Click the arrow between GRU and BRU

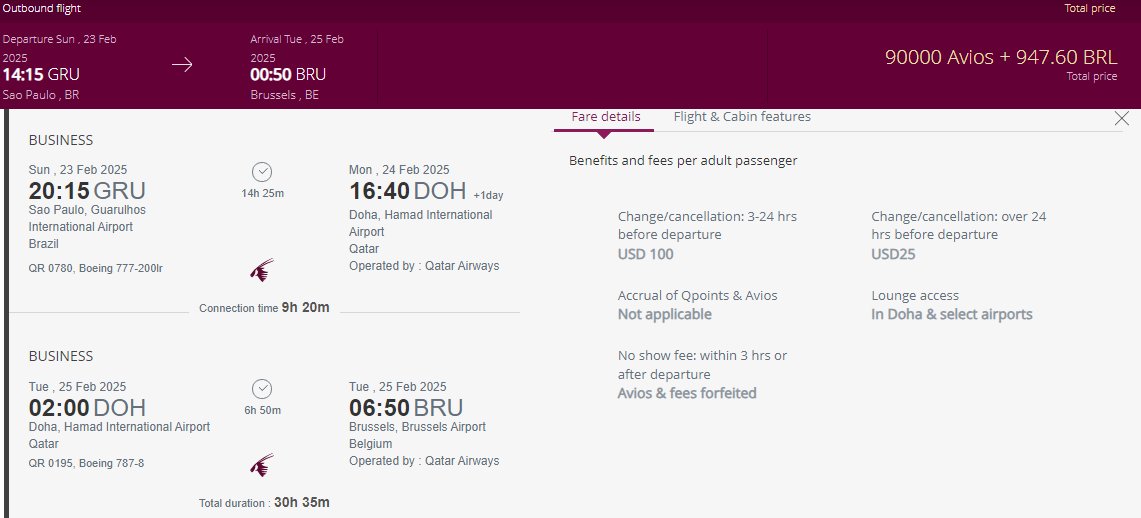coord(182,65)
